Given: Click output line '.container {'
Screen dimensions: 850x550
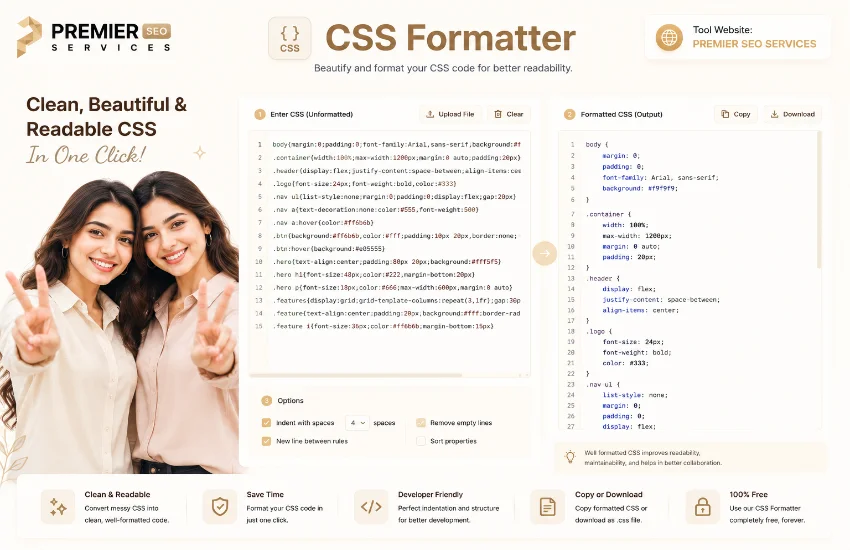Looking at the screenshot, I should [608, 214].
